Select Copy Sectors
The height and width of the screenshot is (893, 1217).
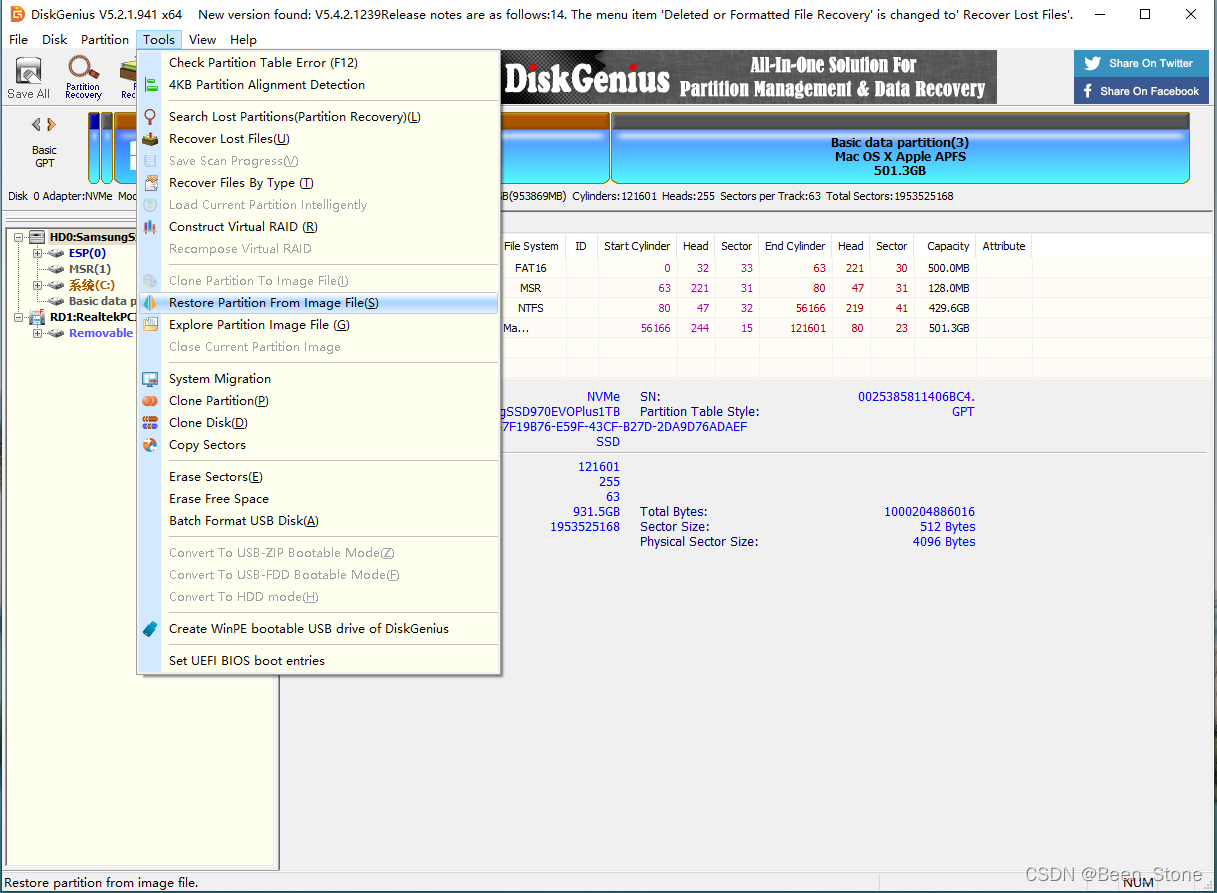(318, 445)
